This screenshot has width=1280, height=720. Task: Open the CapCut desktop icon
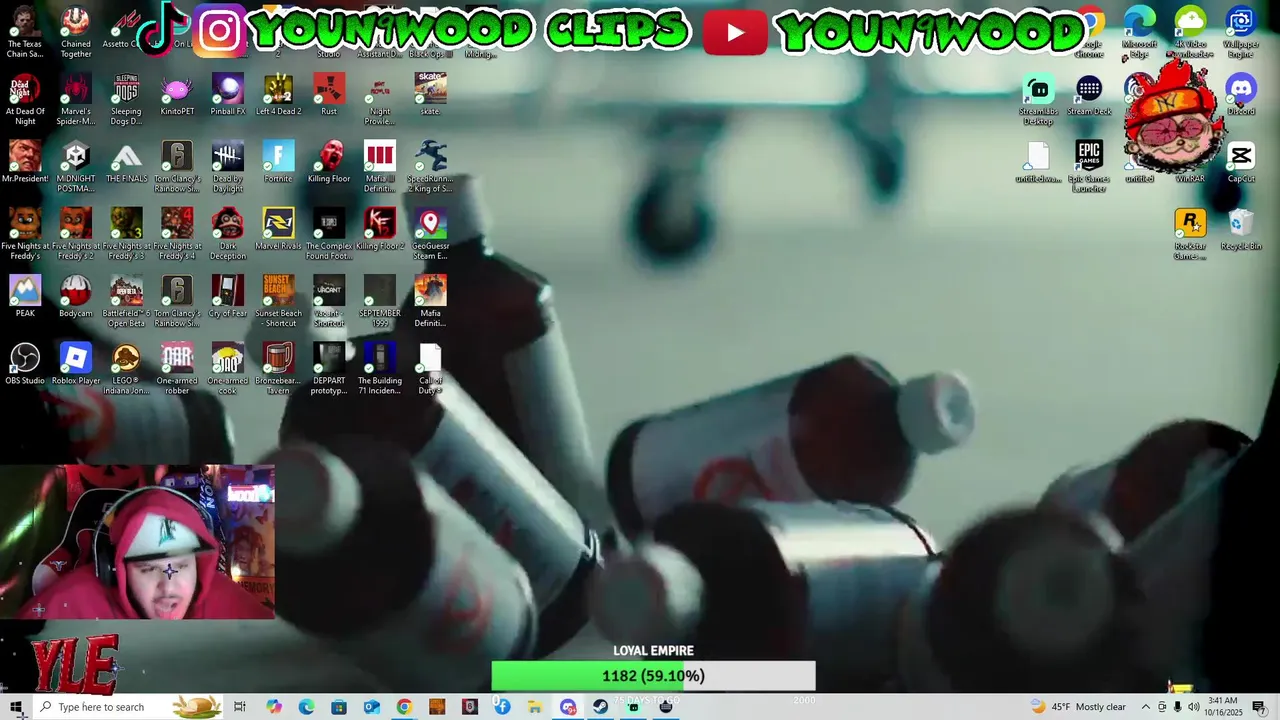point(1241,162)
